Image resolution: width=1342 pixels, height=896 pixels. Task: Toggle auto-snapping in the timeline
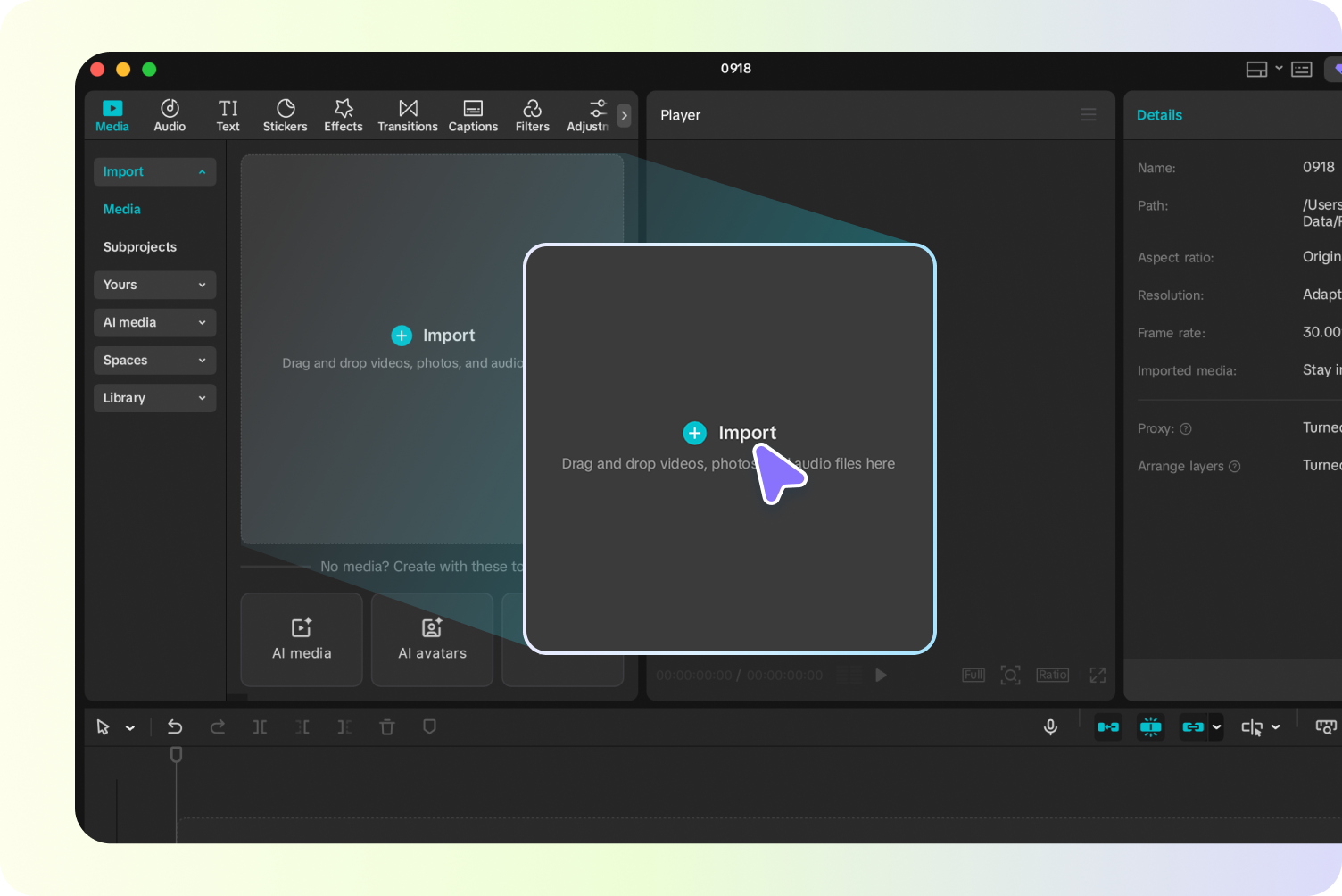tap(1151, 726)
